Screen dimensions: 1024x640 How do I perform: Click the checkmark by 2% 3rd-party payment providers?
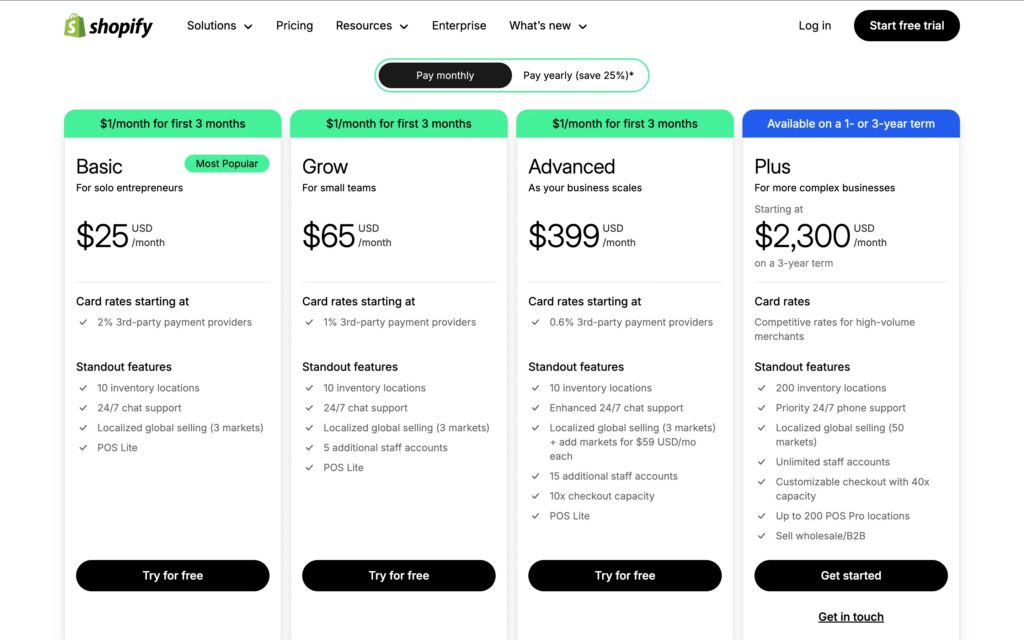point(83,322)
